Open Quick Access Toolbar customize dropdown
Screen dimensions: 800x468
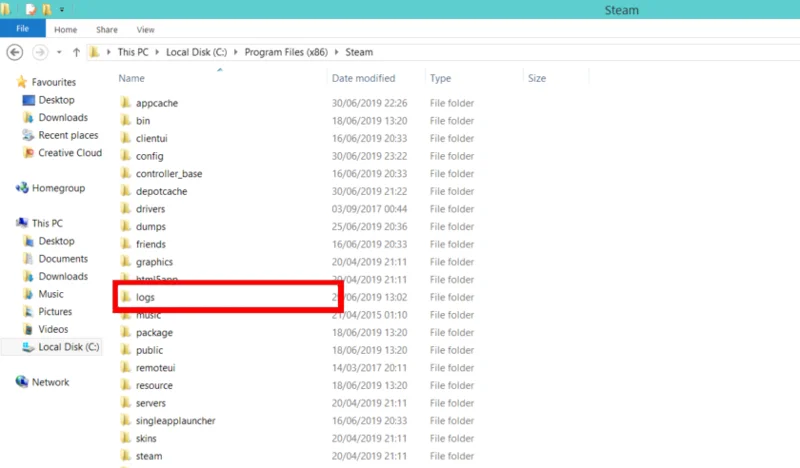pos(62,9)
